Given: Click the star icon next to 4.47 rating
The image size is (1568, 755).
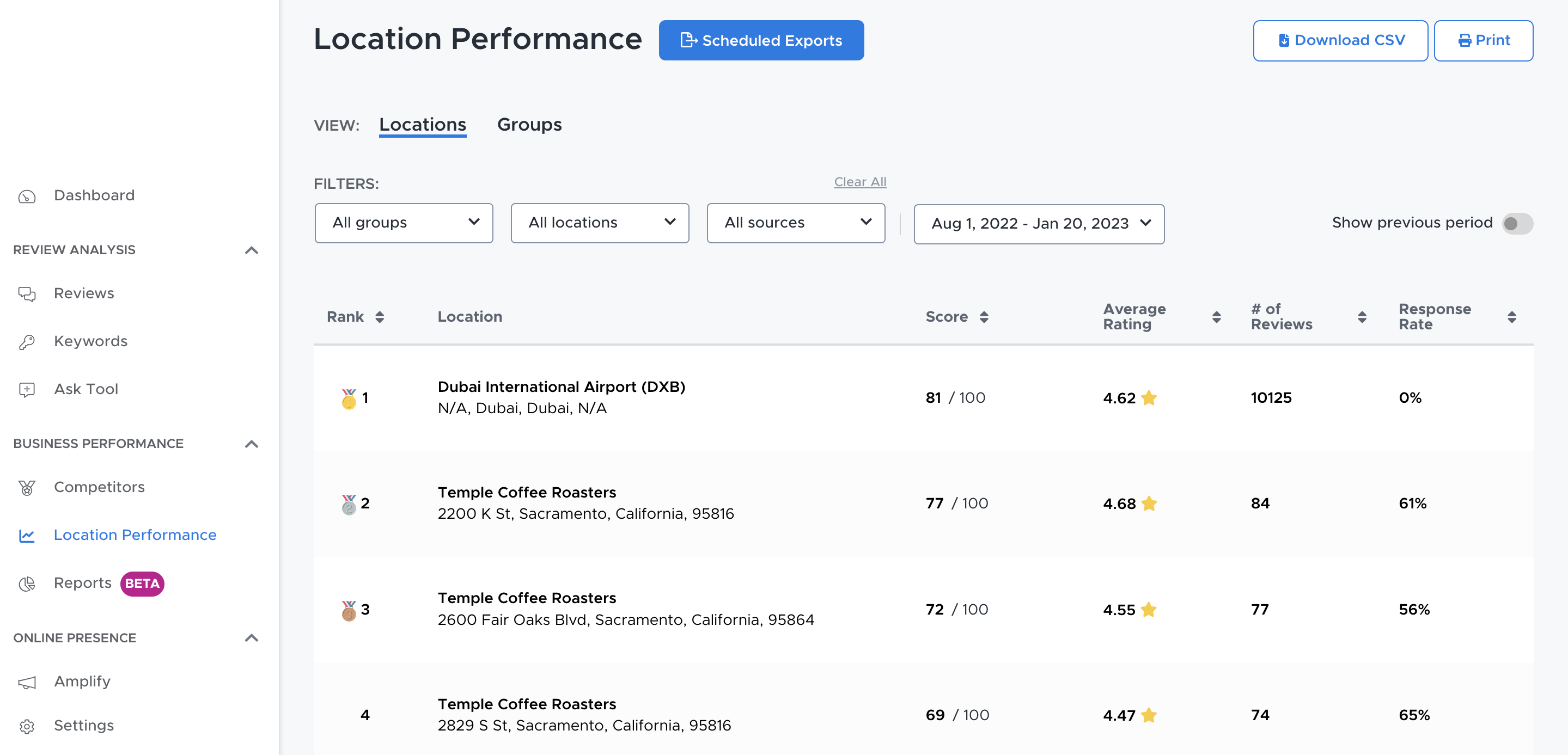Looking at the screenshot, I should 1149,715.
